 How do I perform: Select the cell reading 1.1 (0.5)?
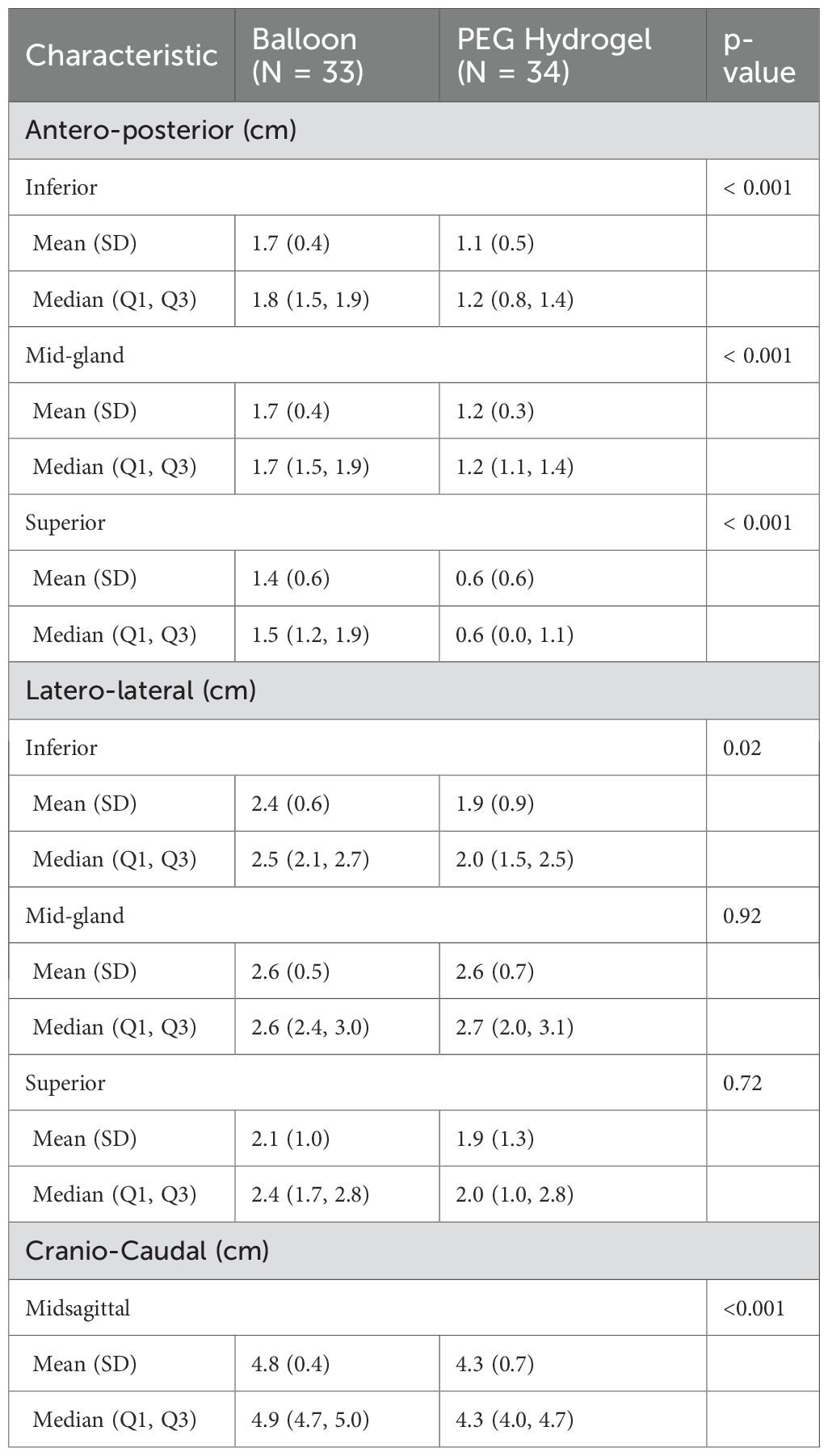[x=495, y=243]
